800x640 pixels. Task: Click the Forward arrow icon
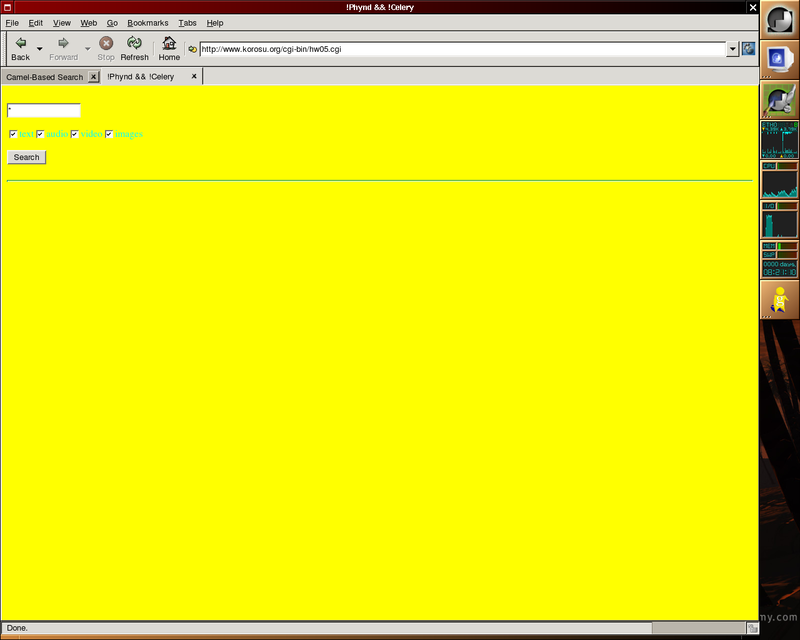coord(63,43)
